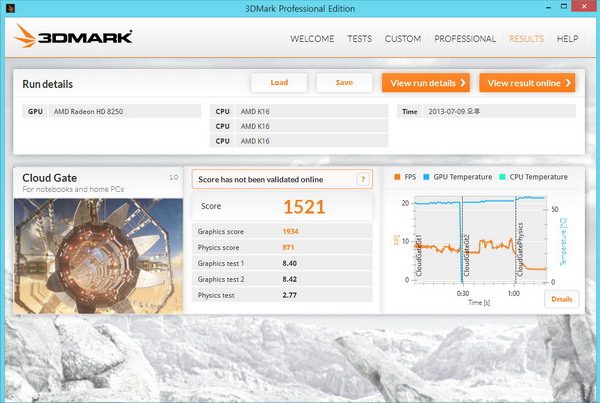This screenshot has height=403, width=600.
Task: Open the PROFESSIONAL tab
Action: [x=465, y=39]
